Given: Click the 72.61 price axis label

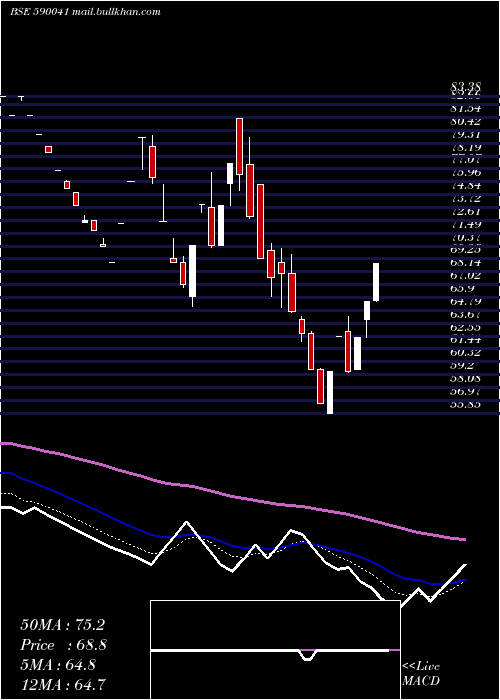Looking at the screenshot, I should 465,211.
